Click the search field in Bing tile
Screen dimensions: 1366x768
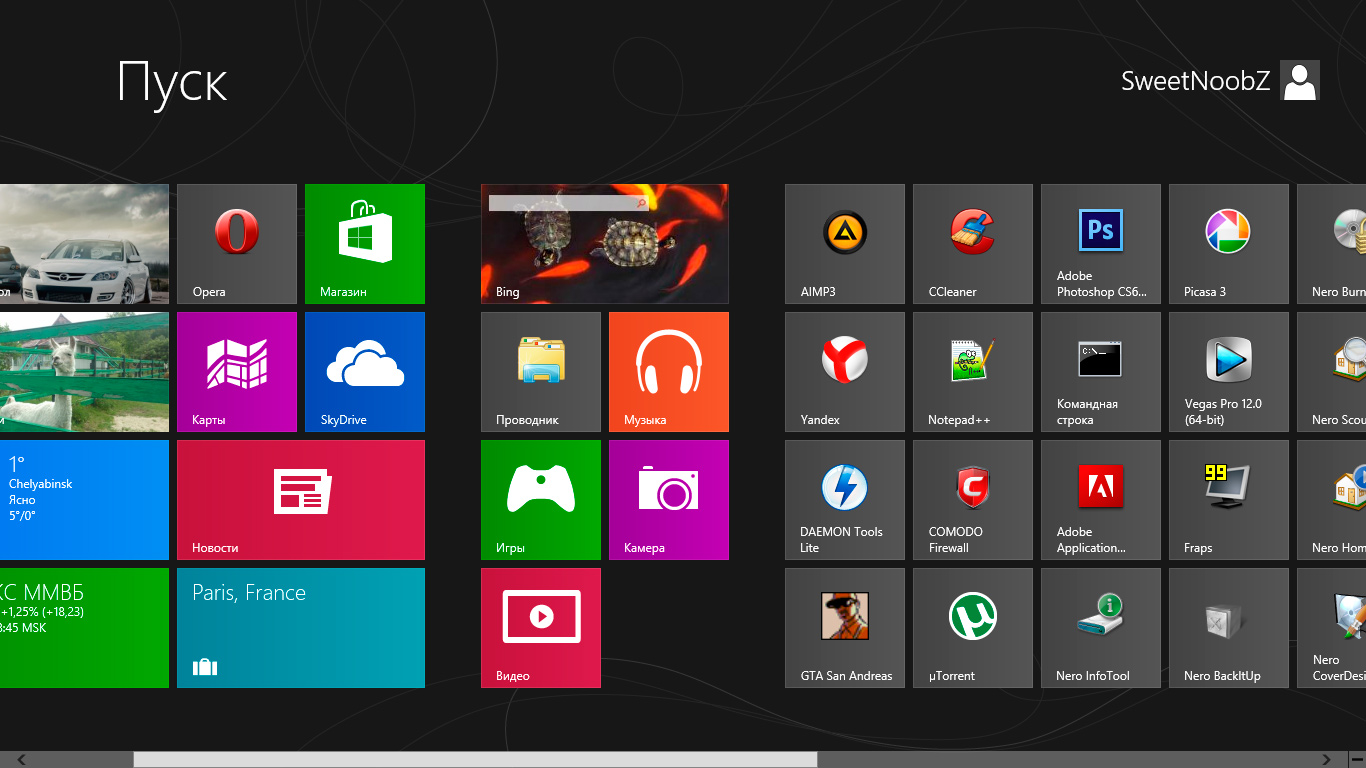click(569, 202)
